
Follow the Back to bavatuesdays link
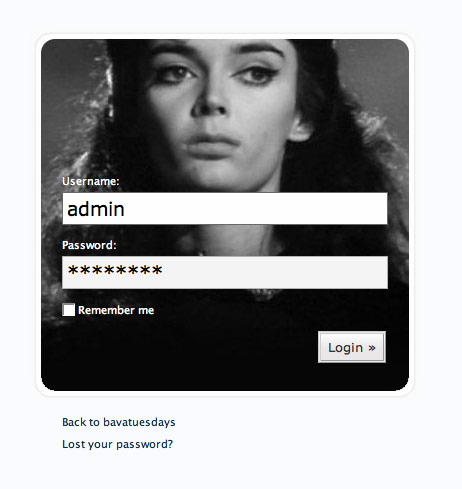click(119, 422)
